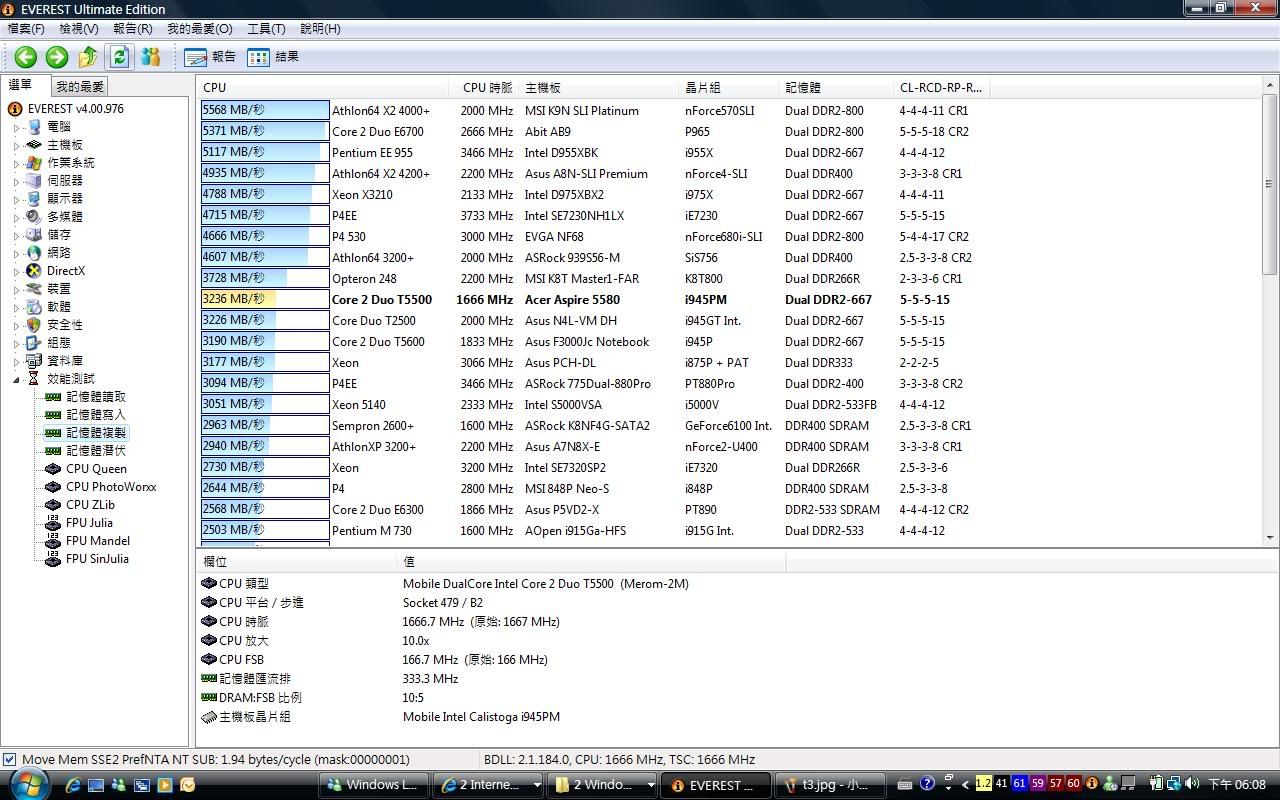The width and height of the screenshot is (1280, 800).
Task: Select the CPU Queen benchmark icon
Action: 54,469
